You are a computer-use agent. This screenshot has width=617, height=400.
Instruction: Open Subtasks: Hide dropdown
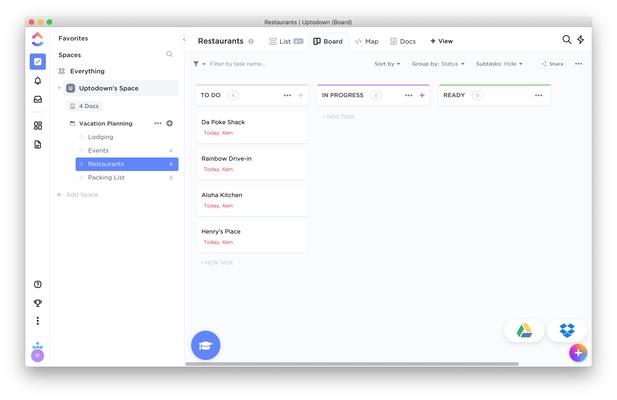pyautogui.click(x=499, y=64)
